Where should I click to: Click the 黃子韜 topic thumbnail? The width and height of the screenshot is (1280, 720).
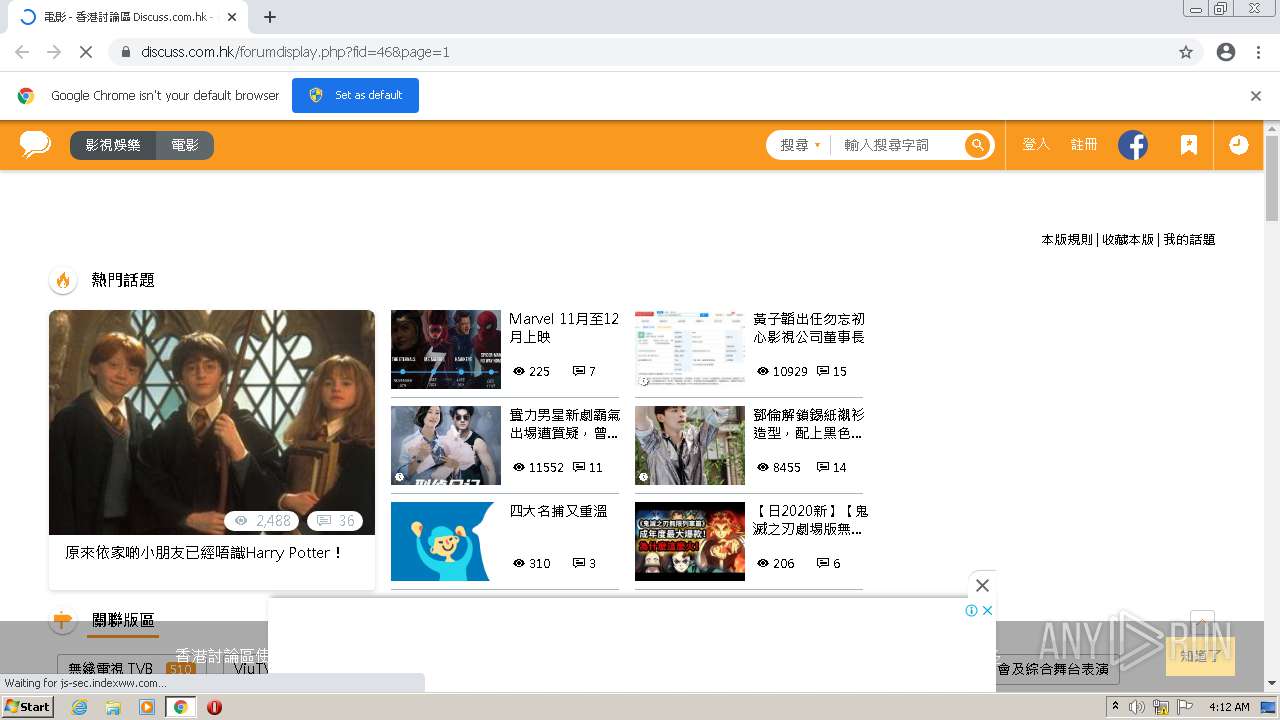(x=690, y=349)
